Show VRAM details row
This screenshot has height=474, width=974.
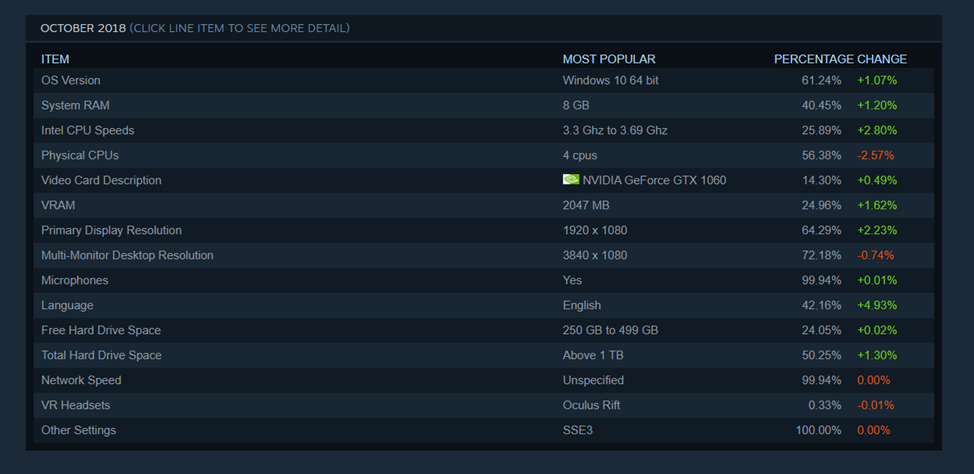(58, 205)
